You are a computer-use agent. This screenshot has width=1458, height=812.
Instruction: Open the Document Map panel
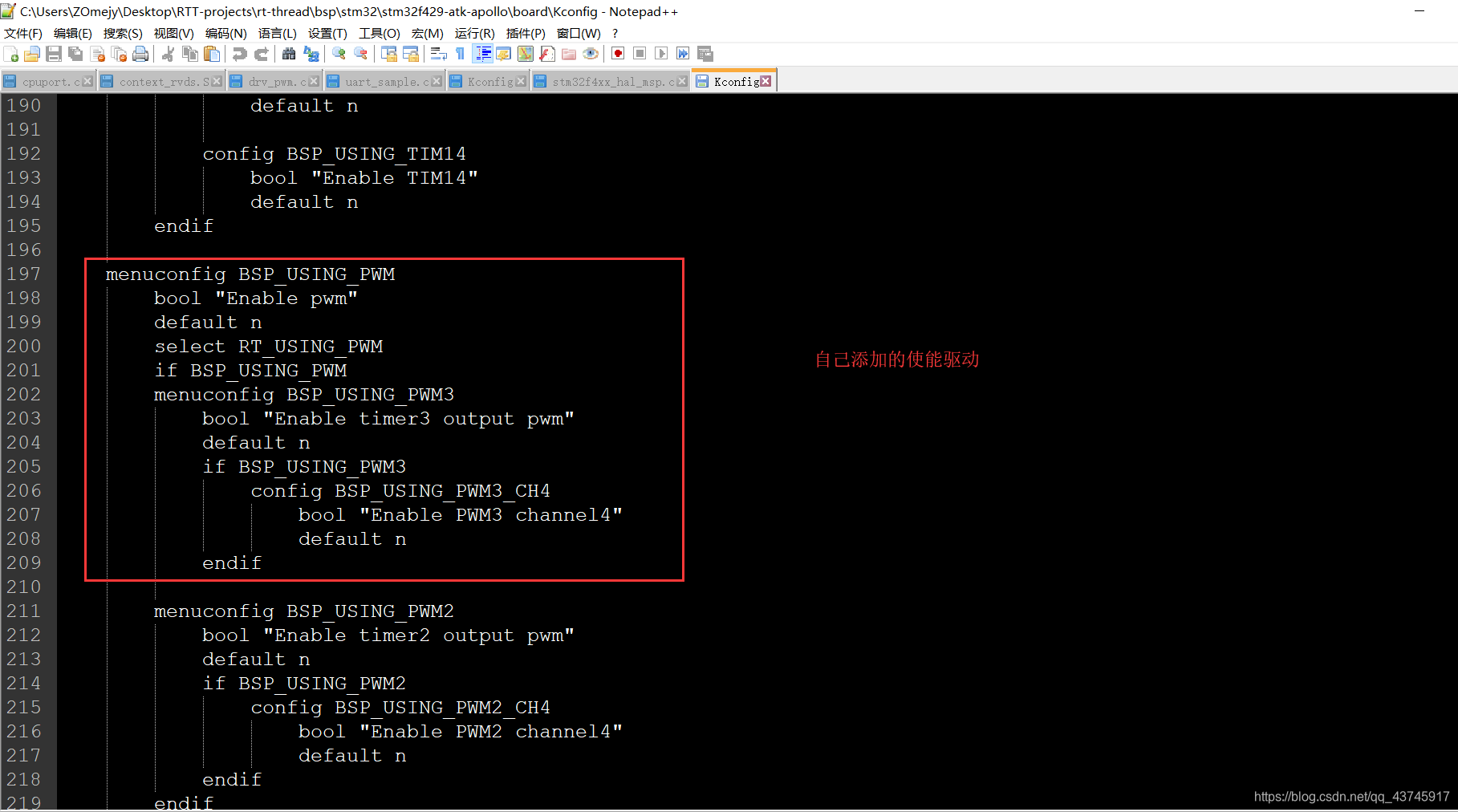coord(526,54)
